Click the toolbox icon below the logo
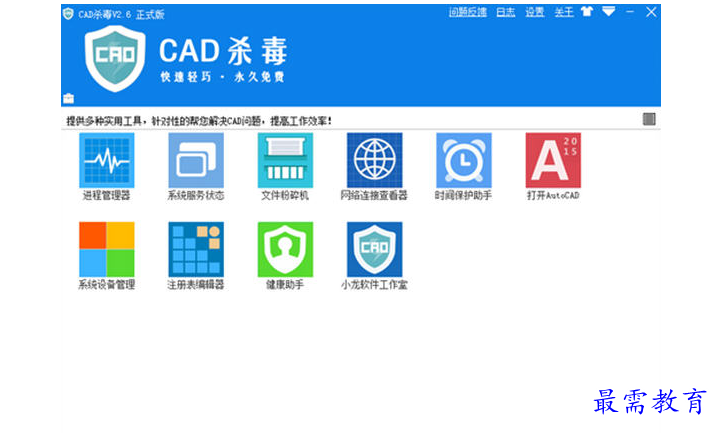 (68, 98)
